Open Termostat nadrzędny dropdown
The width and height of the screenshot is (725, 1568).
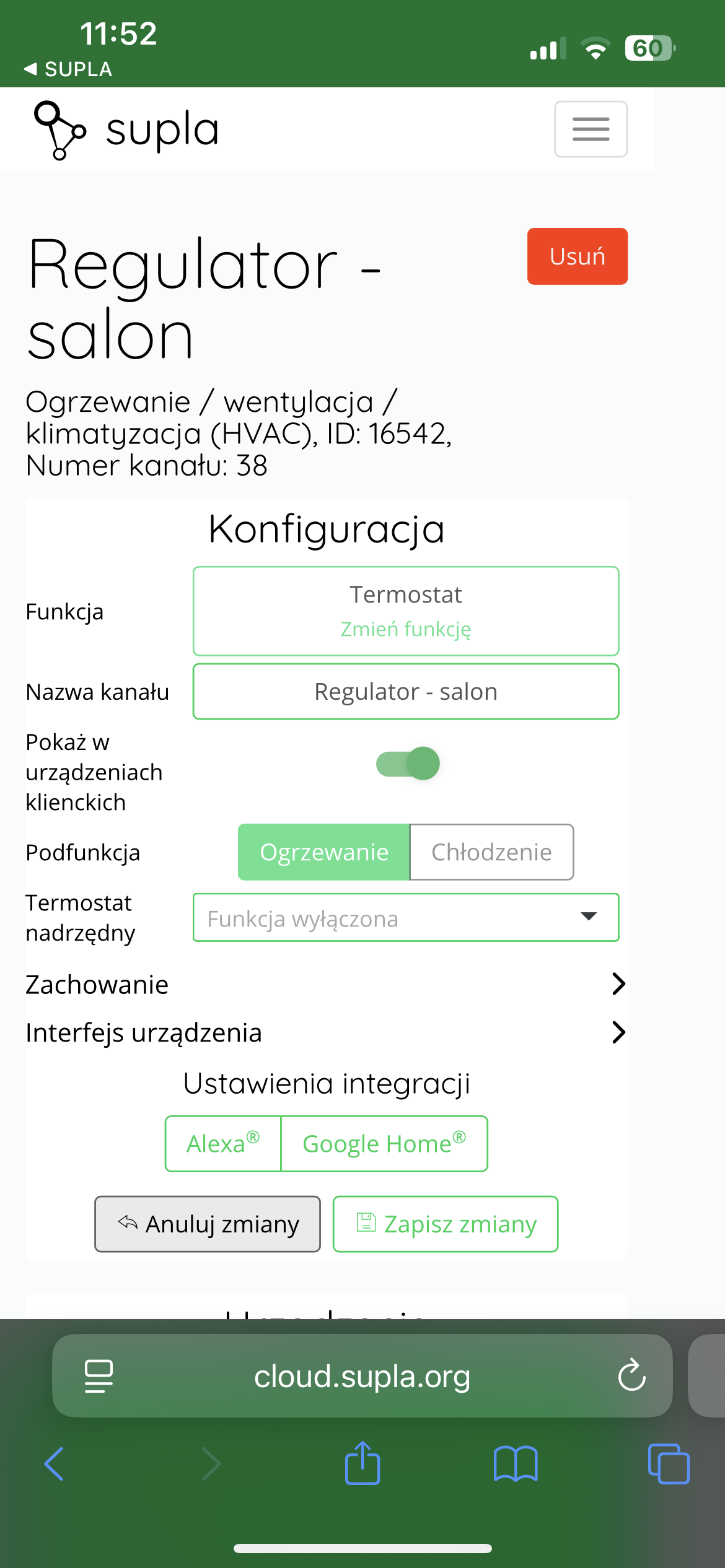pyautogui.click(x=406, y=918)
